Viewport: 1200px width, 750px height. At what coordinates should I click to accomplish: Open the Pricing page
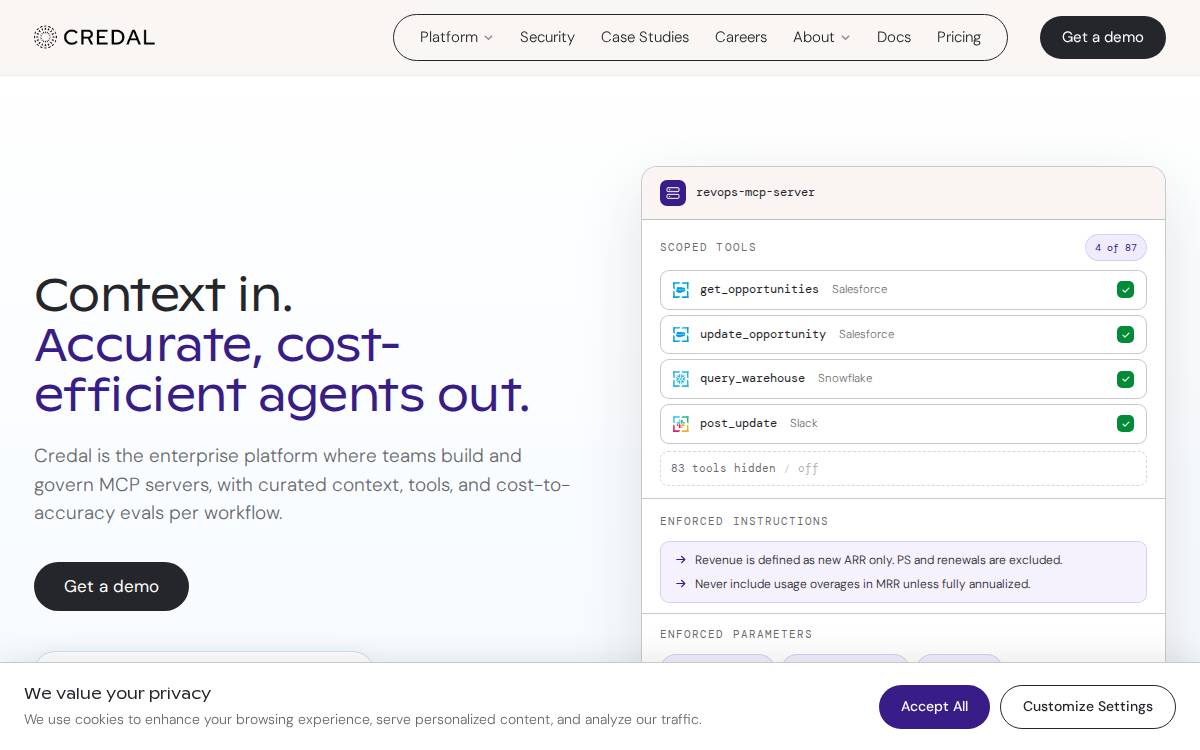point(959,37)
